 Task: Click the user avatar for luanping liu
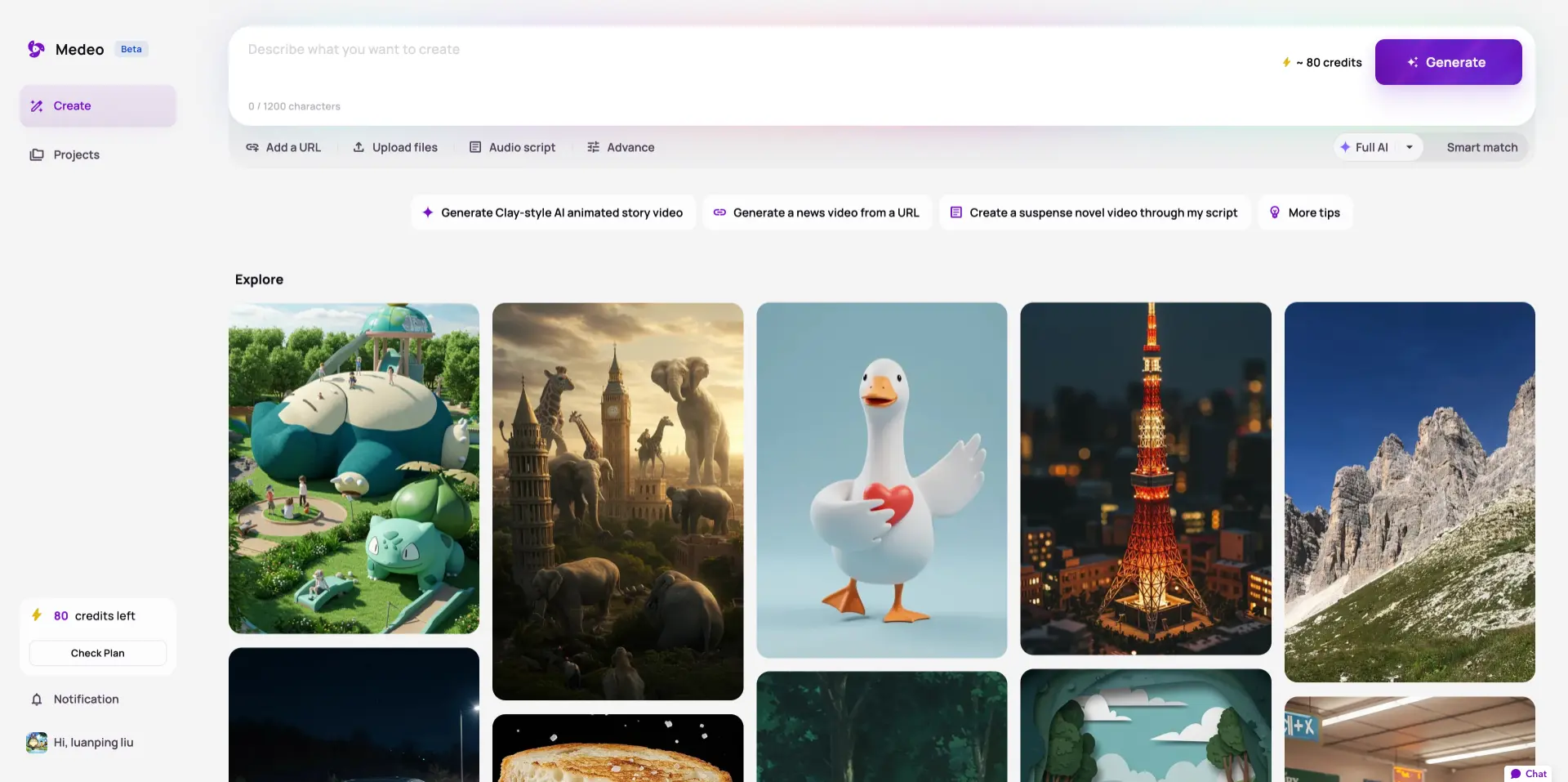click(x=37, y=742)
